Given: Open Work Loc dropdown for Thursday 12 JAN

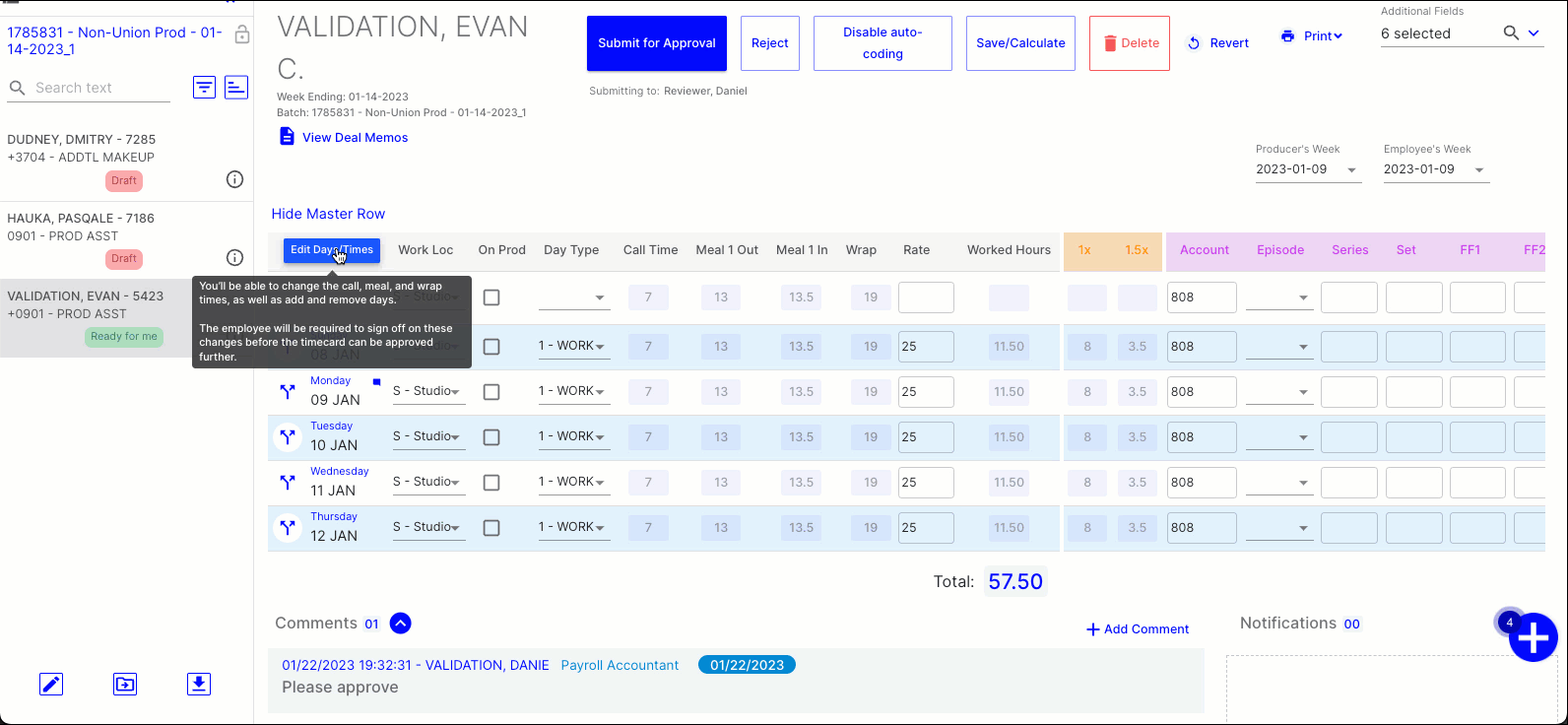Looking at the screenshot, I should (428, 527).
